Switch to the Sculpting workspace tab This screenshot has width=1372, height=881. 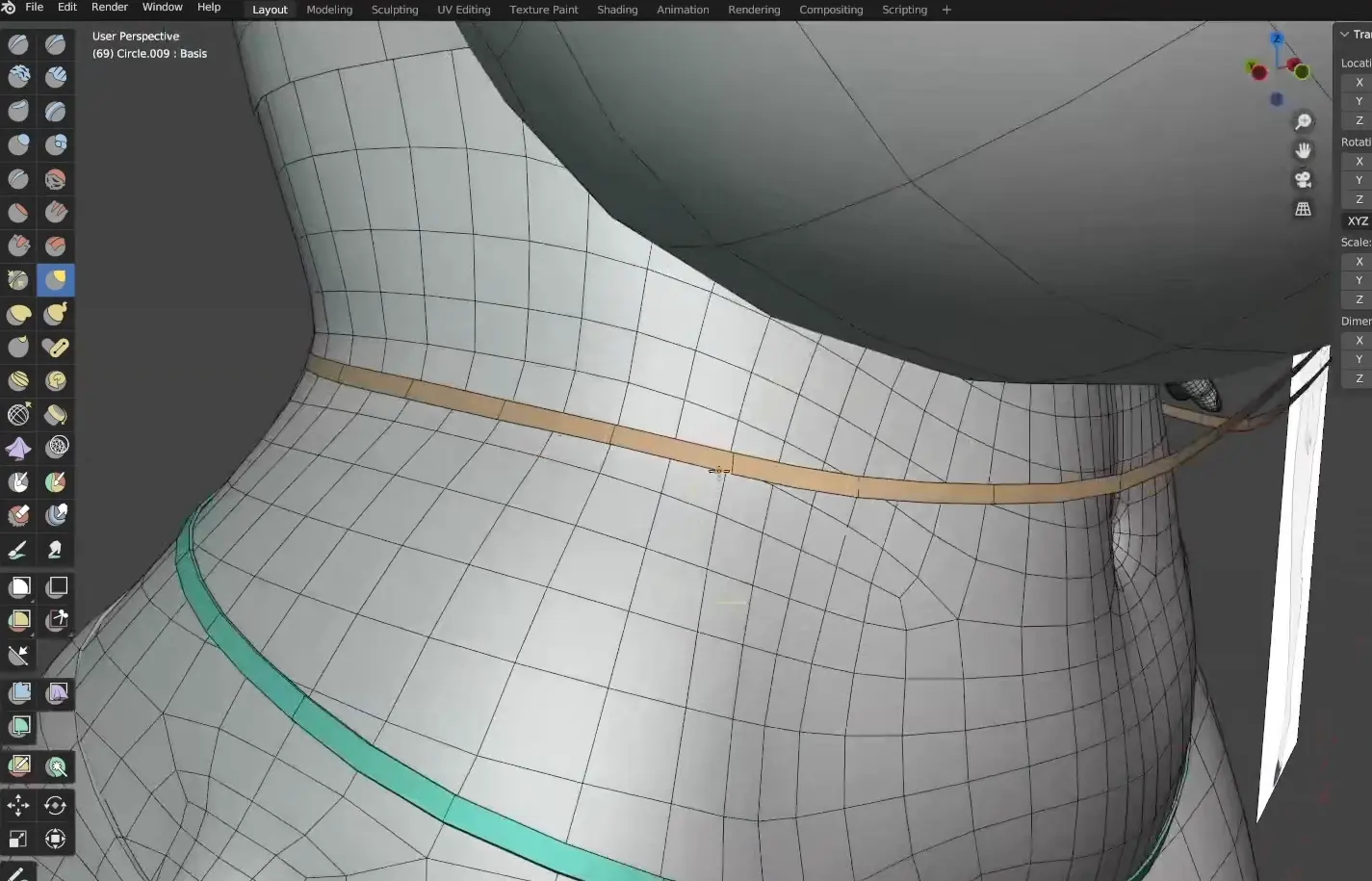(x=394, y=10)
